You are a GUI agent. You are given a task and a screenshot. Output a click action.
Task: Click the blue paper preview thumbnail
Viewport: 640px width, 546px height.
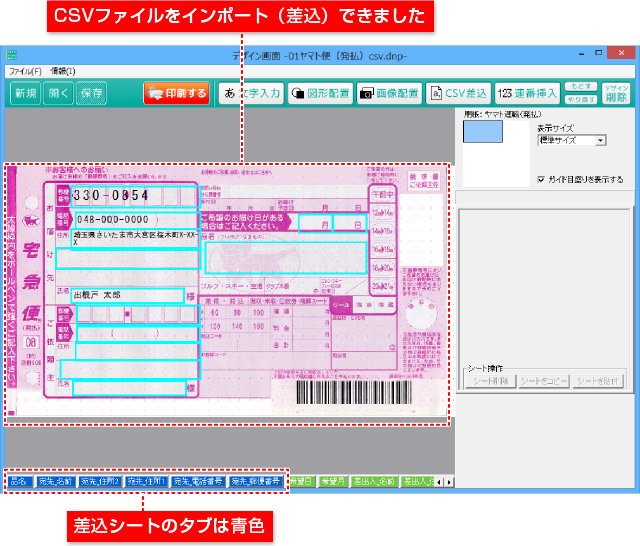pos(483,131)
